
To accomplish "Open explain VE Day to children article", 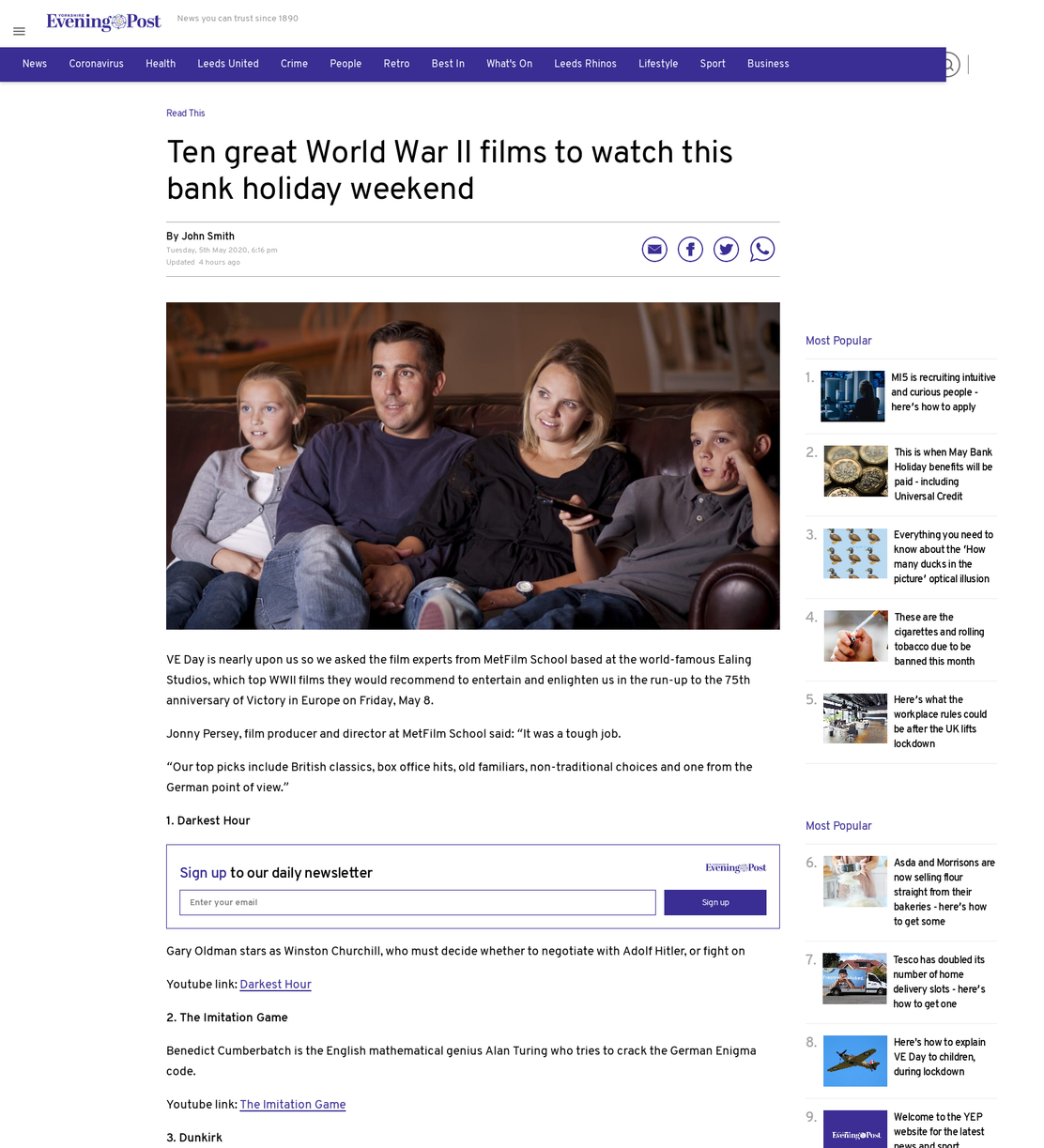I will [x=940, y=1057].
